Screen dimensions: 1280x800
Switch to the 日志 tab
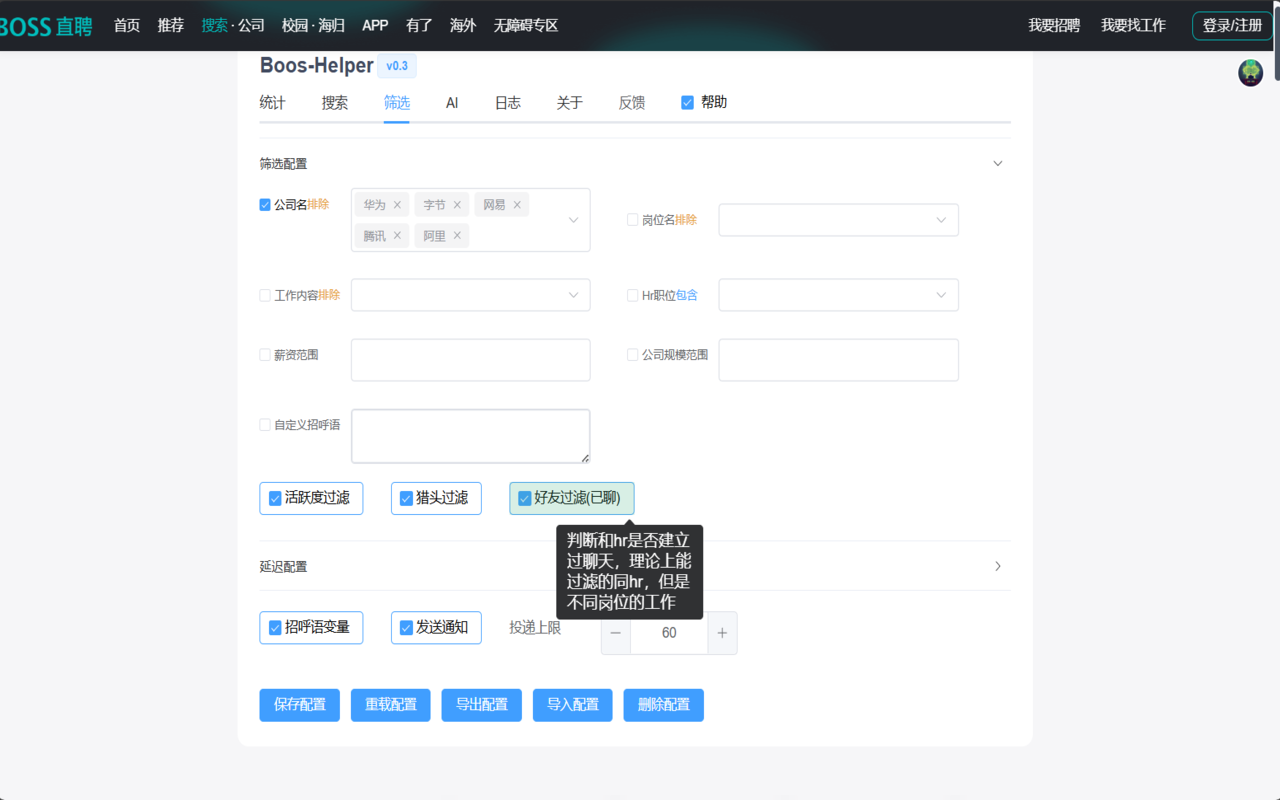pyautogui.click(x=507, y=102)
